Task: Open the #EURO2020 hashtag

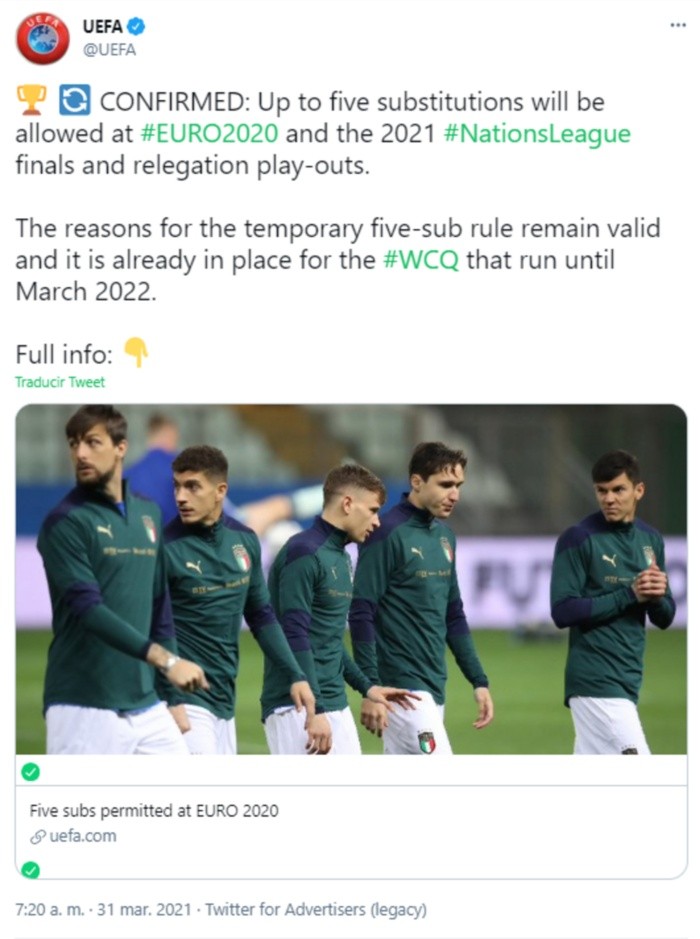Action: [209, 133]
